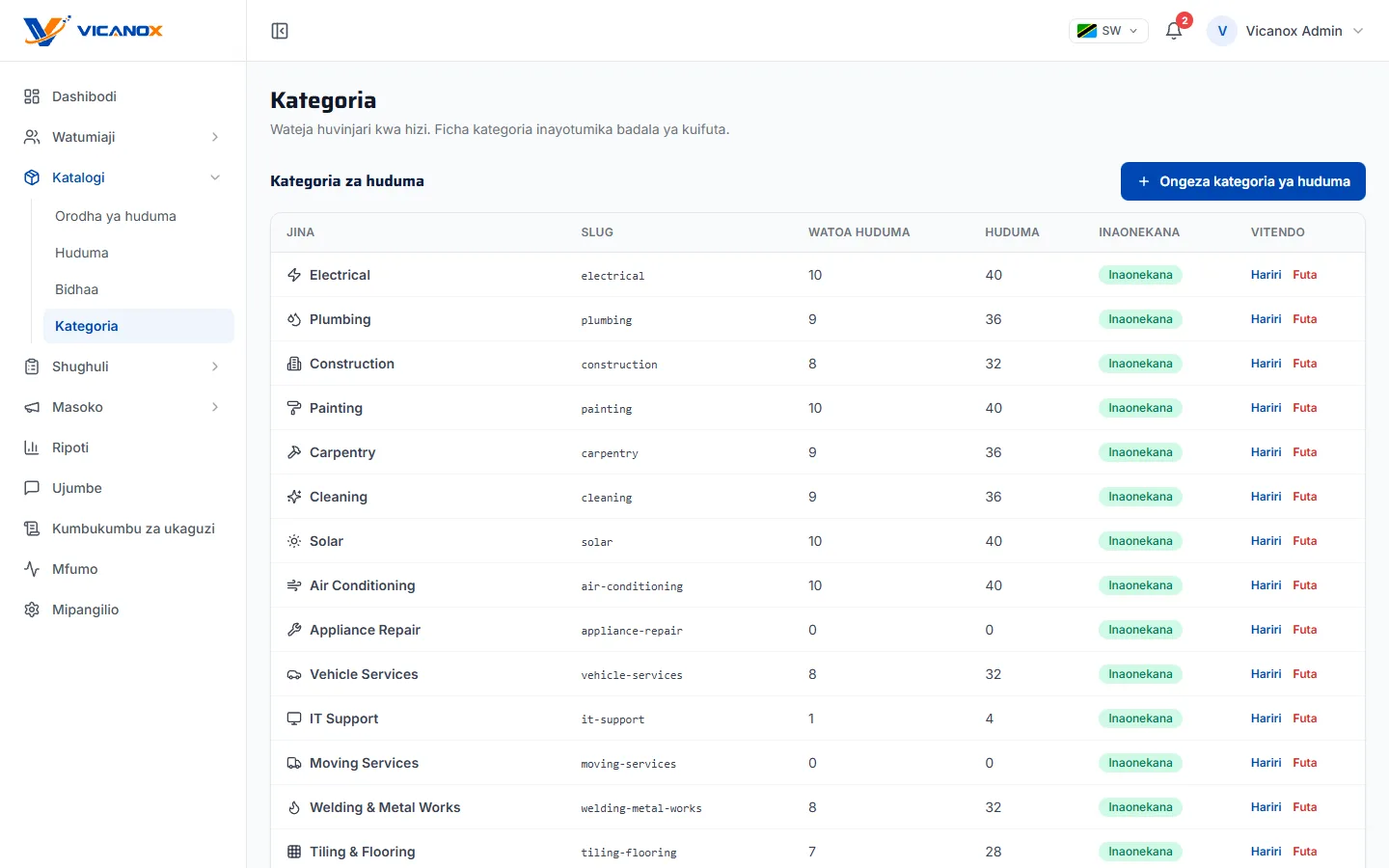Click the V avatar of Vicanox Admin
The image size is (1389, 868).
pyautogui.click(x=1222, y=31)
